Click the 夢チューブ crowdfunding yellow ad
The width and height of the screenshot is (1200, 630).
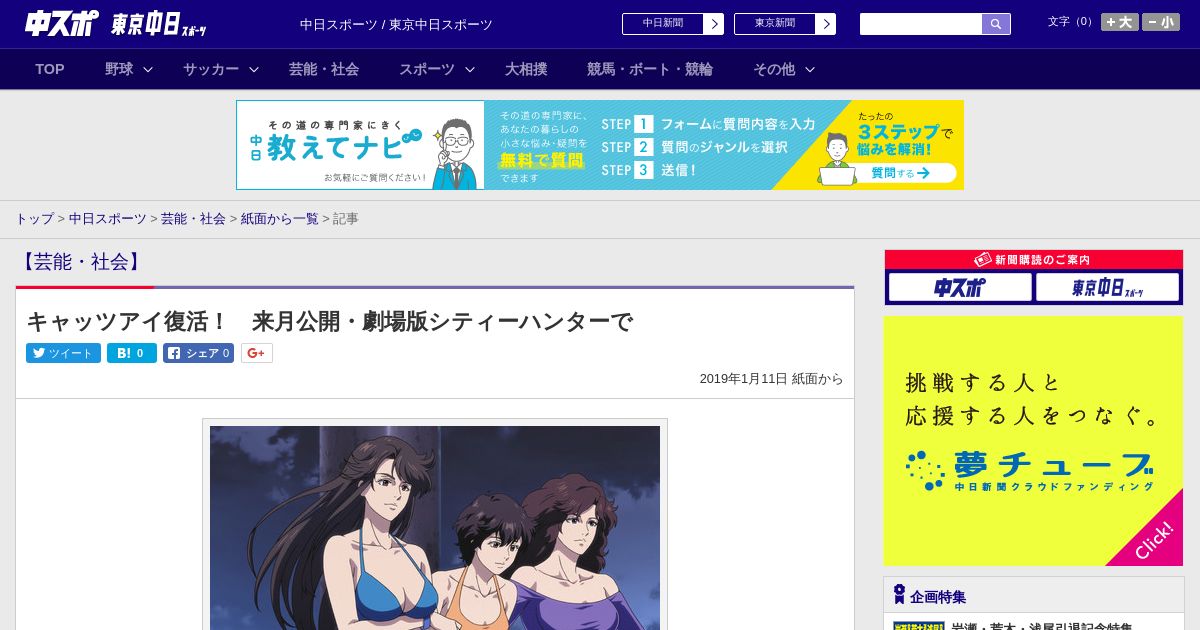[1033, 441]
